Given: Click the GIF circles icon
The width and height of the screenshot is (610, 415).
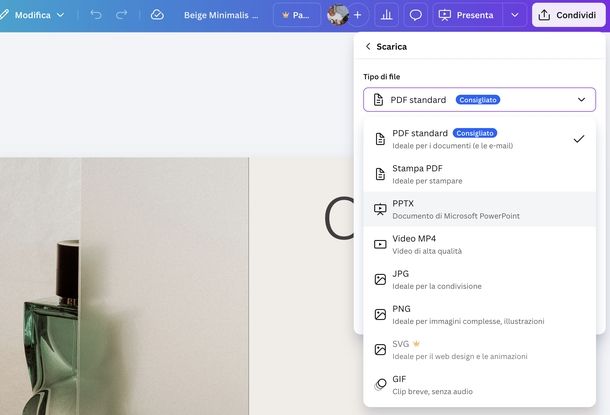Looking at the screenshot, I should (x=380, y=385).
